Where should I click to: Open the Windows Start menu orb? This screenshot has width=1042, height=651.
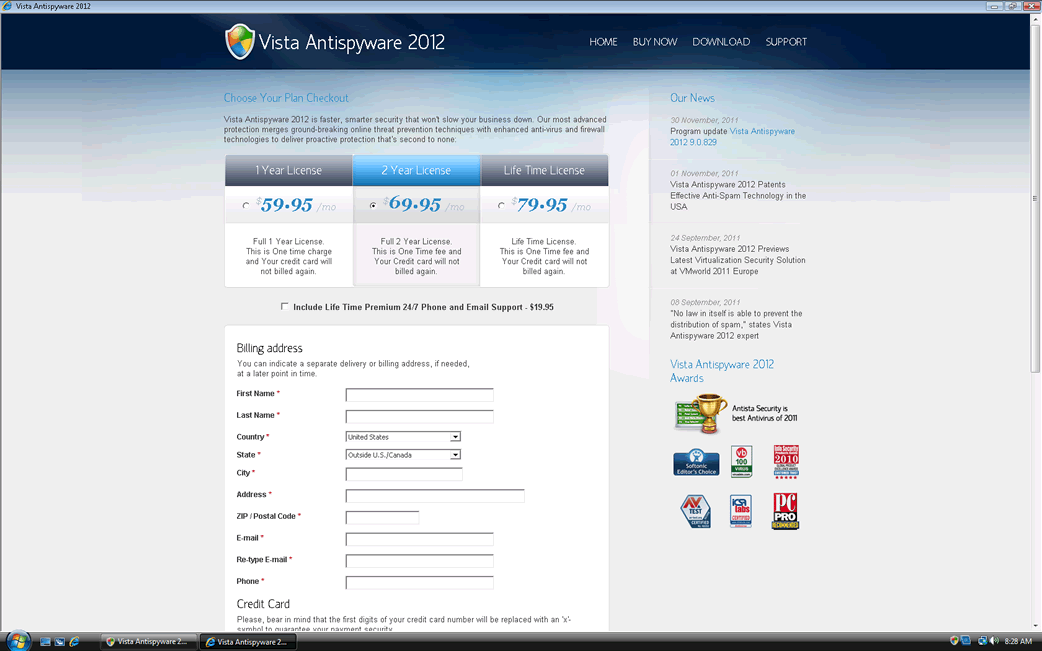point(18,640)
